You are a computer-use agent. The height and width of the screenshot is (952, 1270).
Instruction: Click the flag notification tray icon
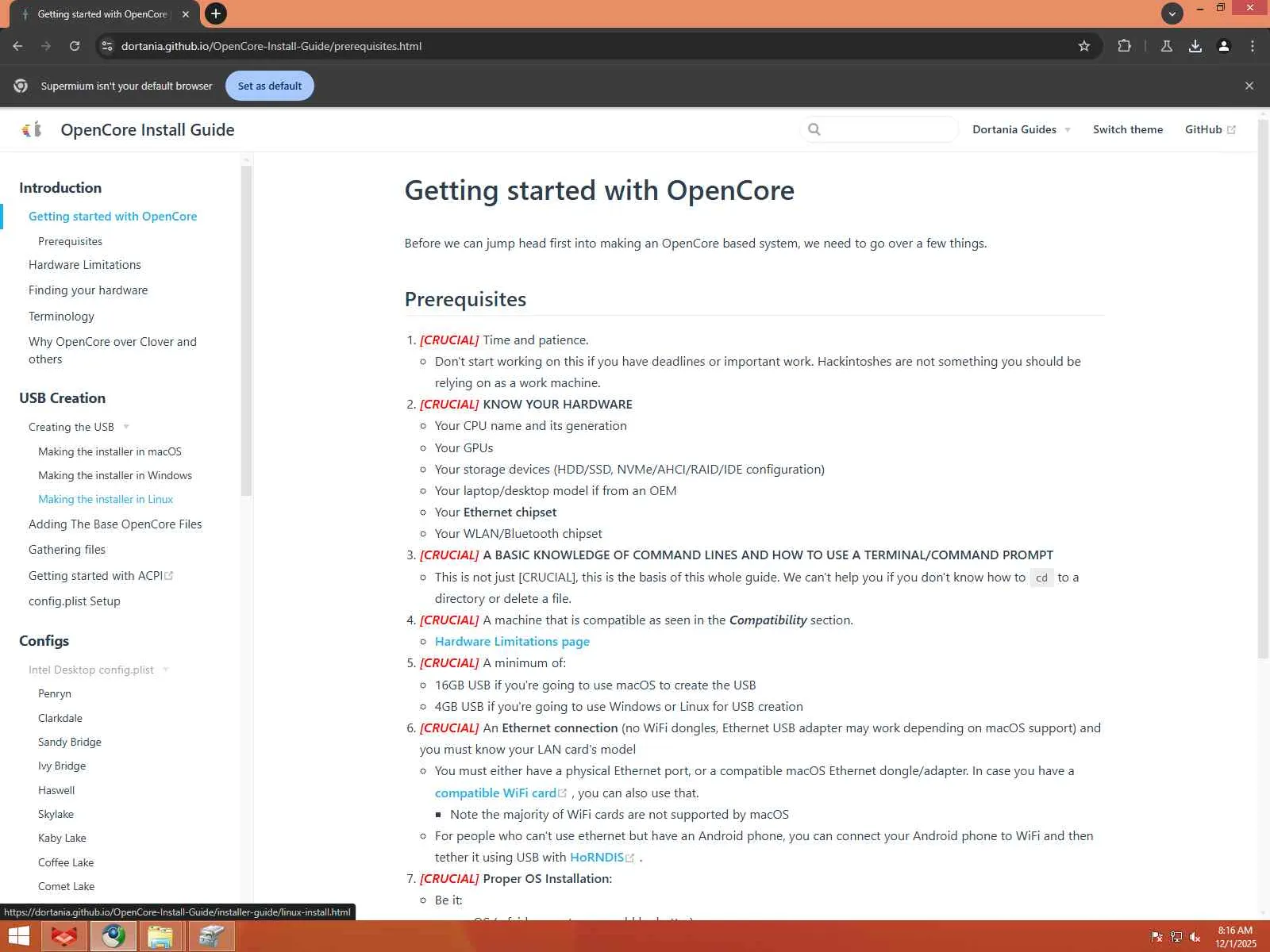click(x=1156, y=937)
